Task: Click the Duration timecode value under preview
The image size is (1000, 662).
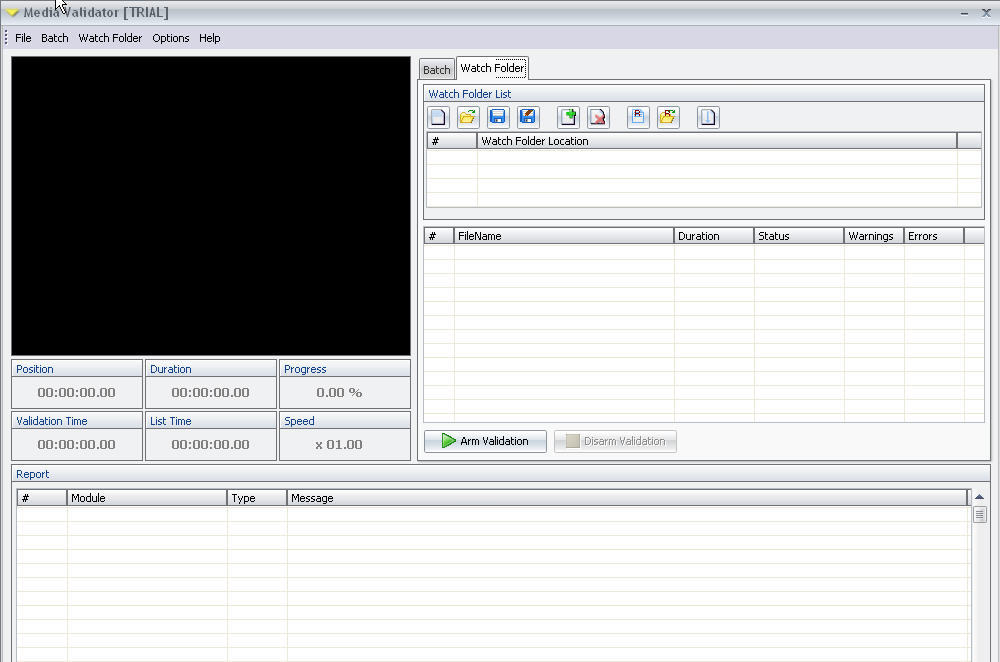Action: coord(210,392)
